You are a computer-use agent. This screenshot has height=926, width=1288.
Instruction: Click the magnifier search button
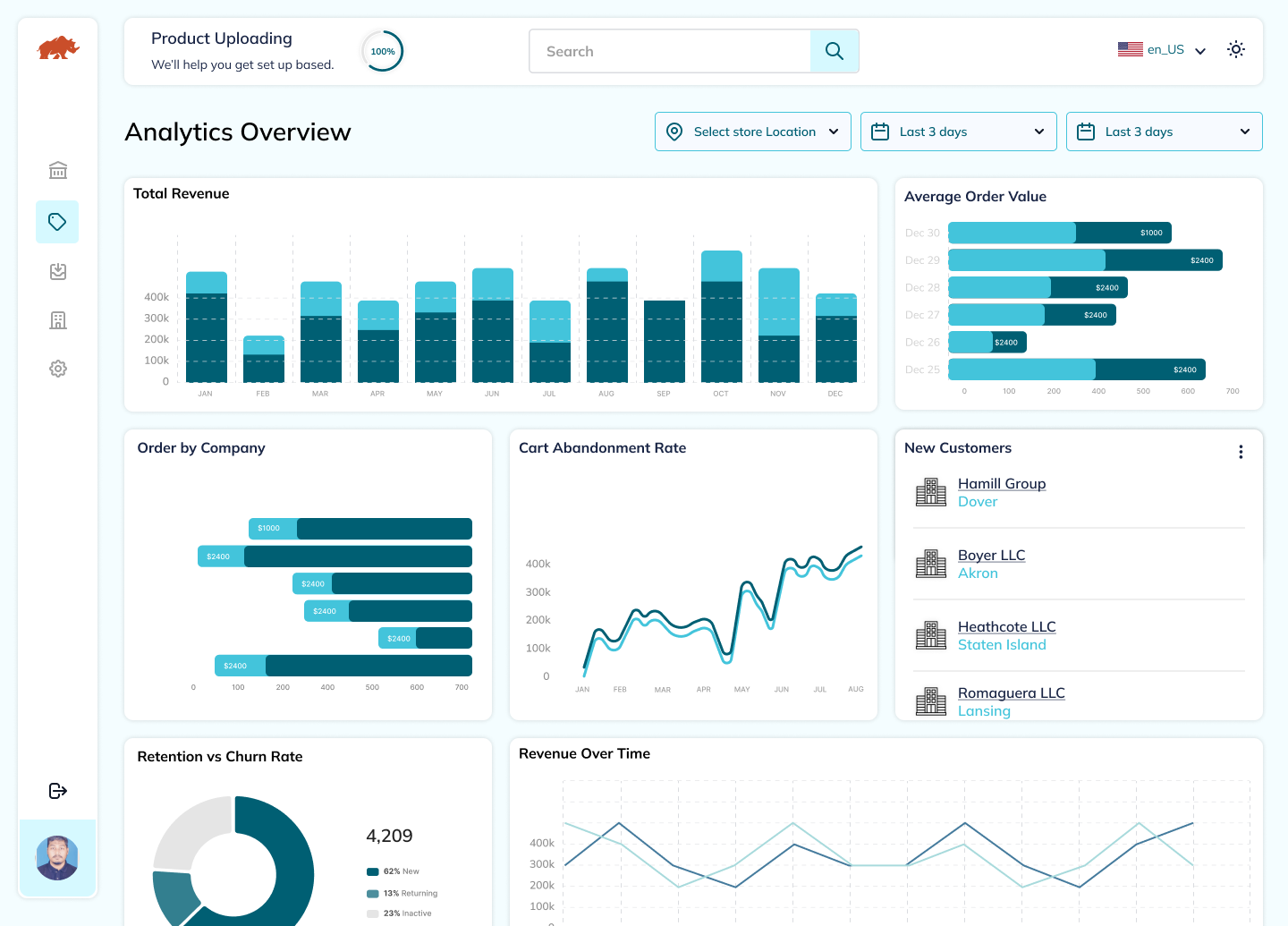(835, 51)
